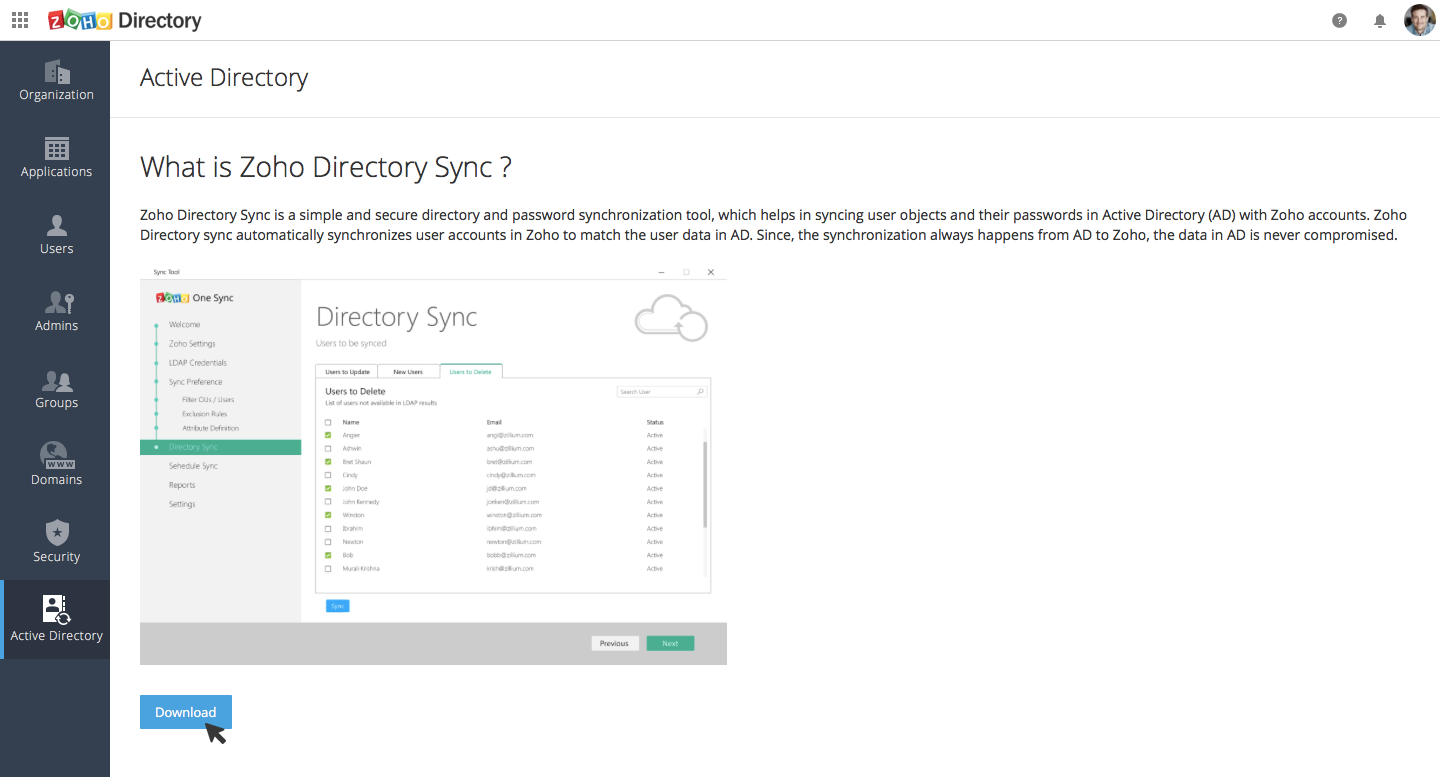Check the Ibrahim checkbox in Sync Tool image

tap(328, 528)
